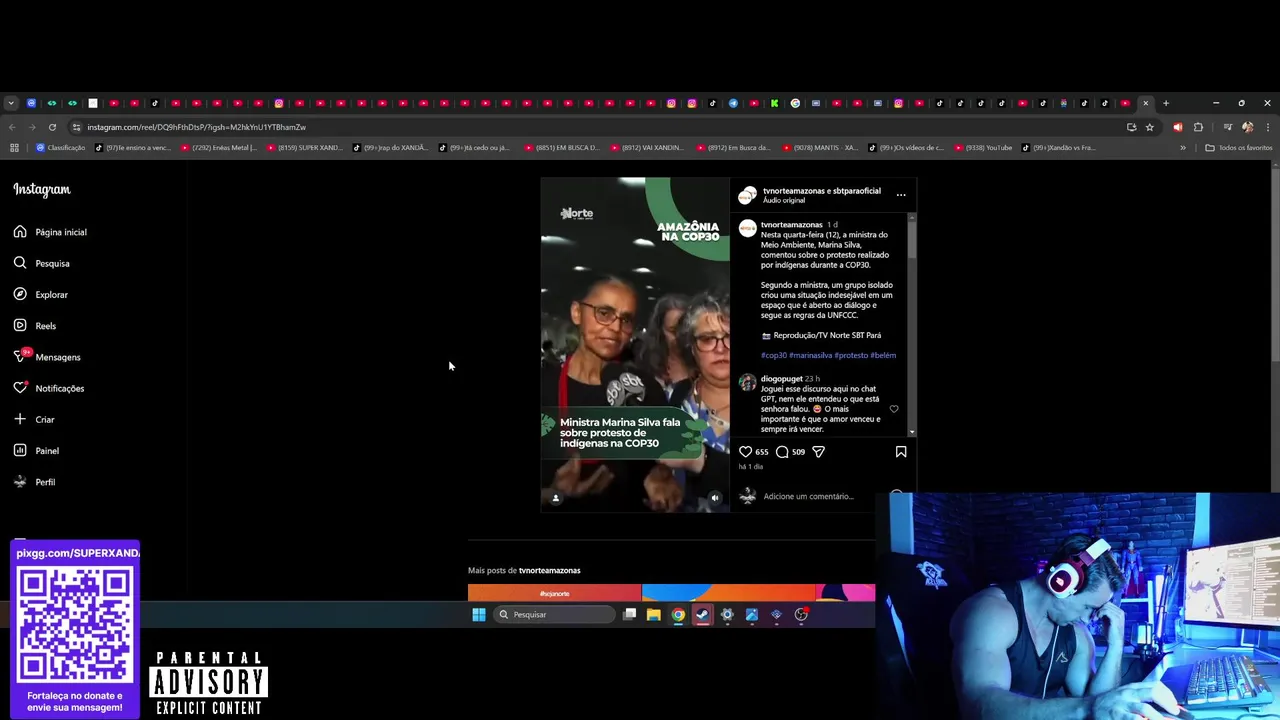Open Reels from the sidebar

35,326
